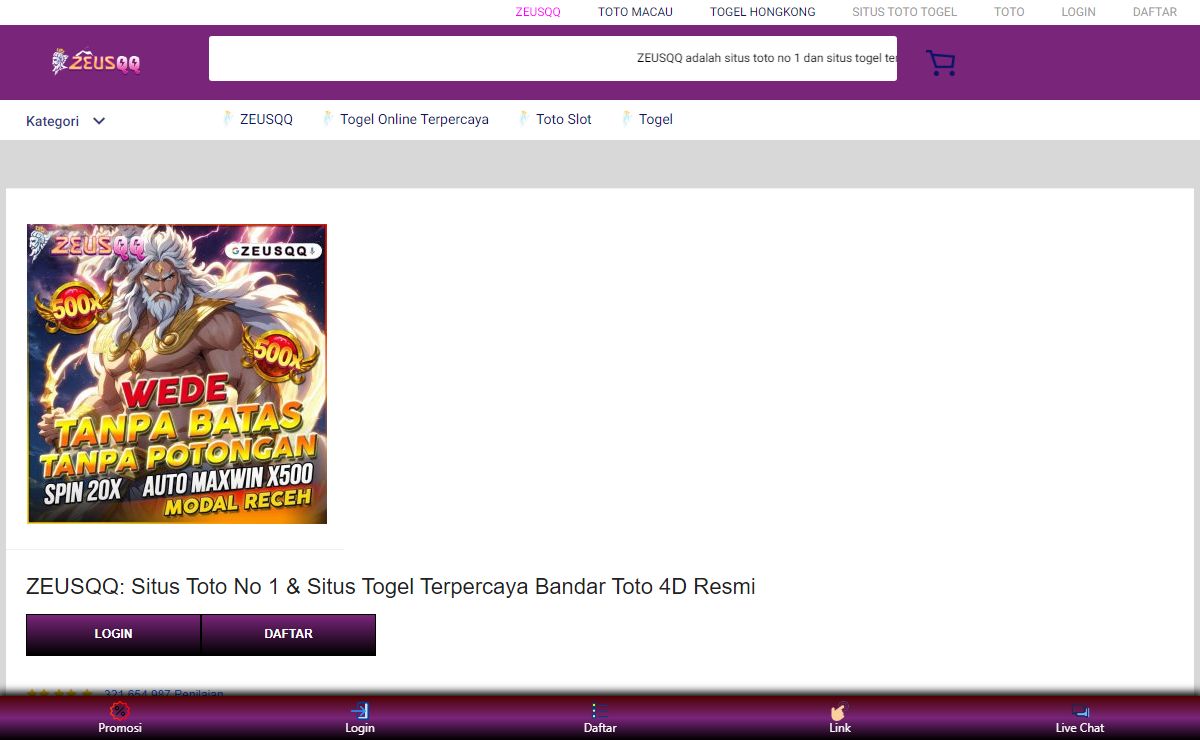This screenshot has width=1200, height=740.
Task: Click the 'ZEUSQQ: Situs Toto No 1' title
Action: (x=391, y=587)
